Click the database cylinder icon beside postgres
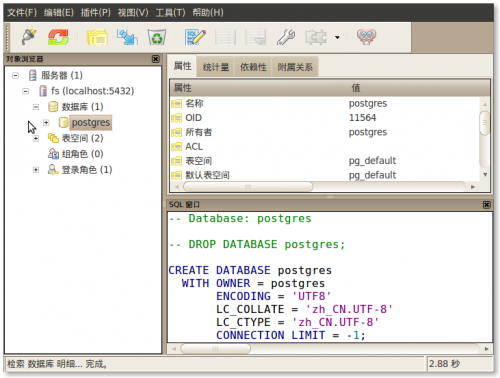 click(63, 123)
